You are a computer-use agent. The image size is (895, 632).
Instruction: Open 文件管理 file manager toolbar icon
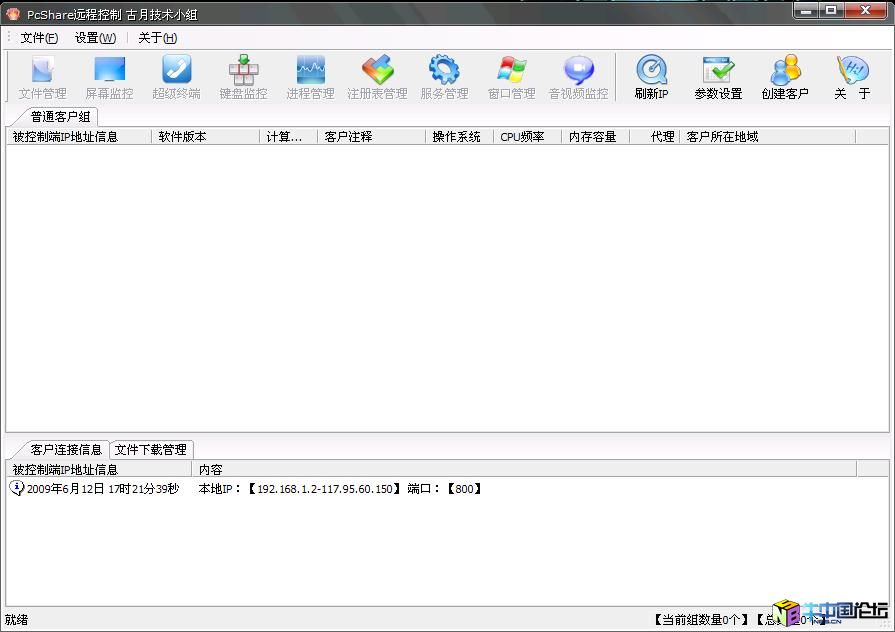[42, 78]
